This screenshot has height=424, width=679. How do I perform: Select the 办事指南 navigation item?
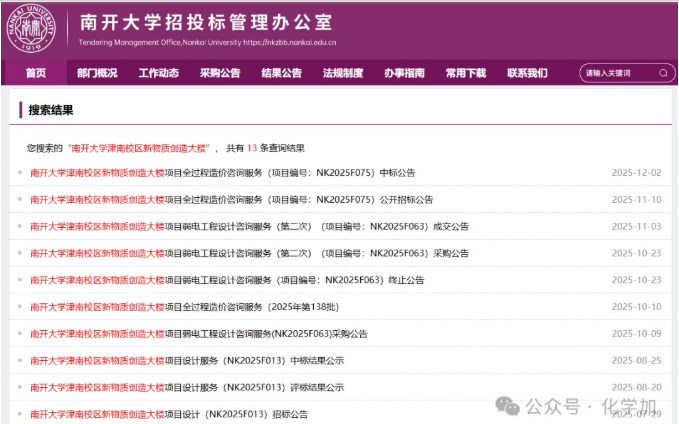coord(404,73)
